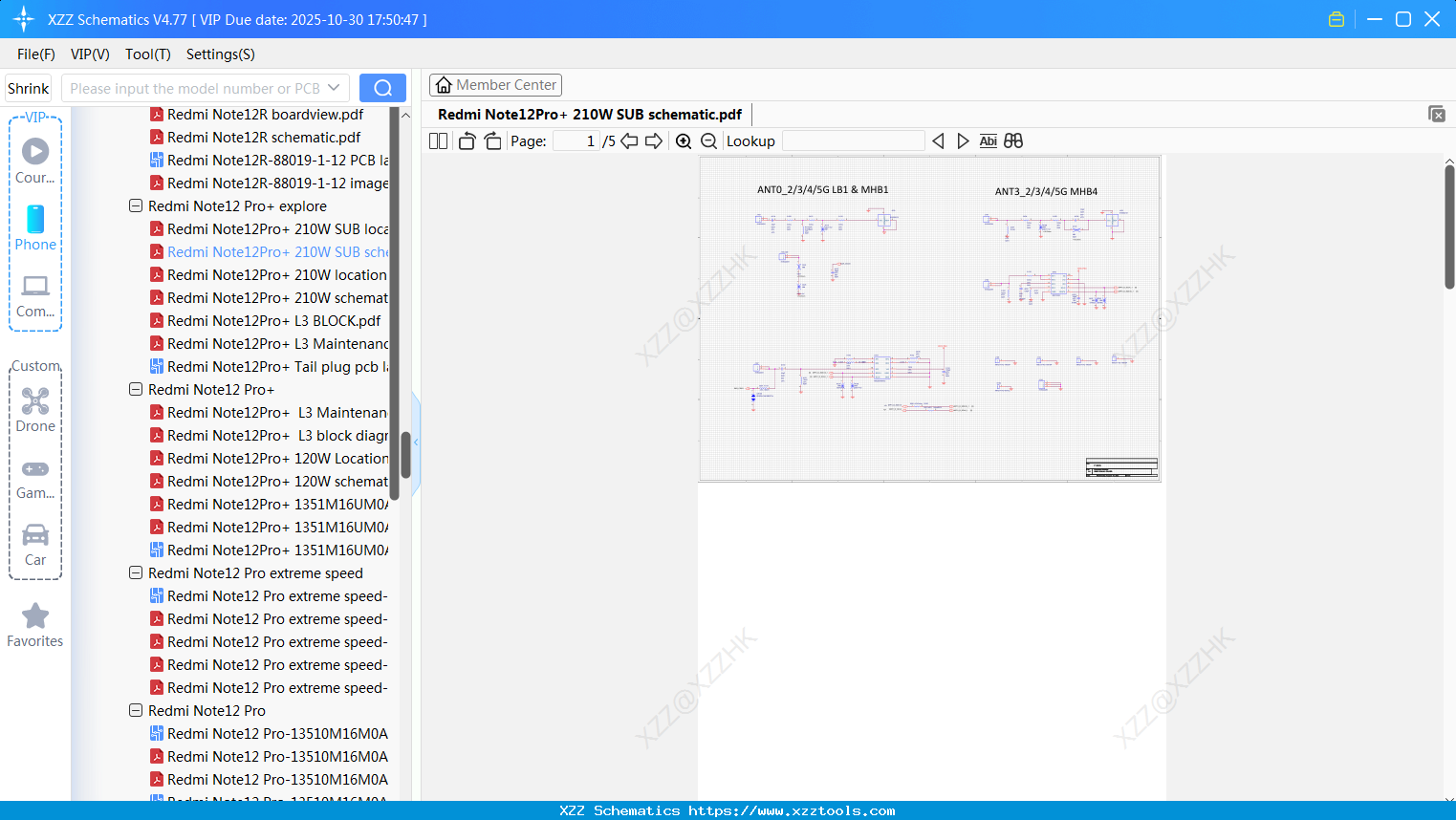Open the Game sidebar category
1456x820 pixels.
[35, 479]
